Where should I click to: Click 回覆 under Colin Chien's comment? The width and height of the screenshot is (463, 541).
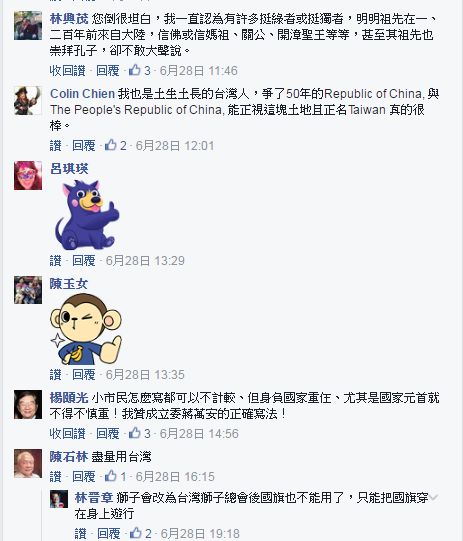(x=83, y=146)
